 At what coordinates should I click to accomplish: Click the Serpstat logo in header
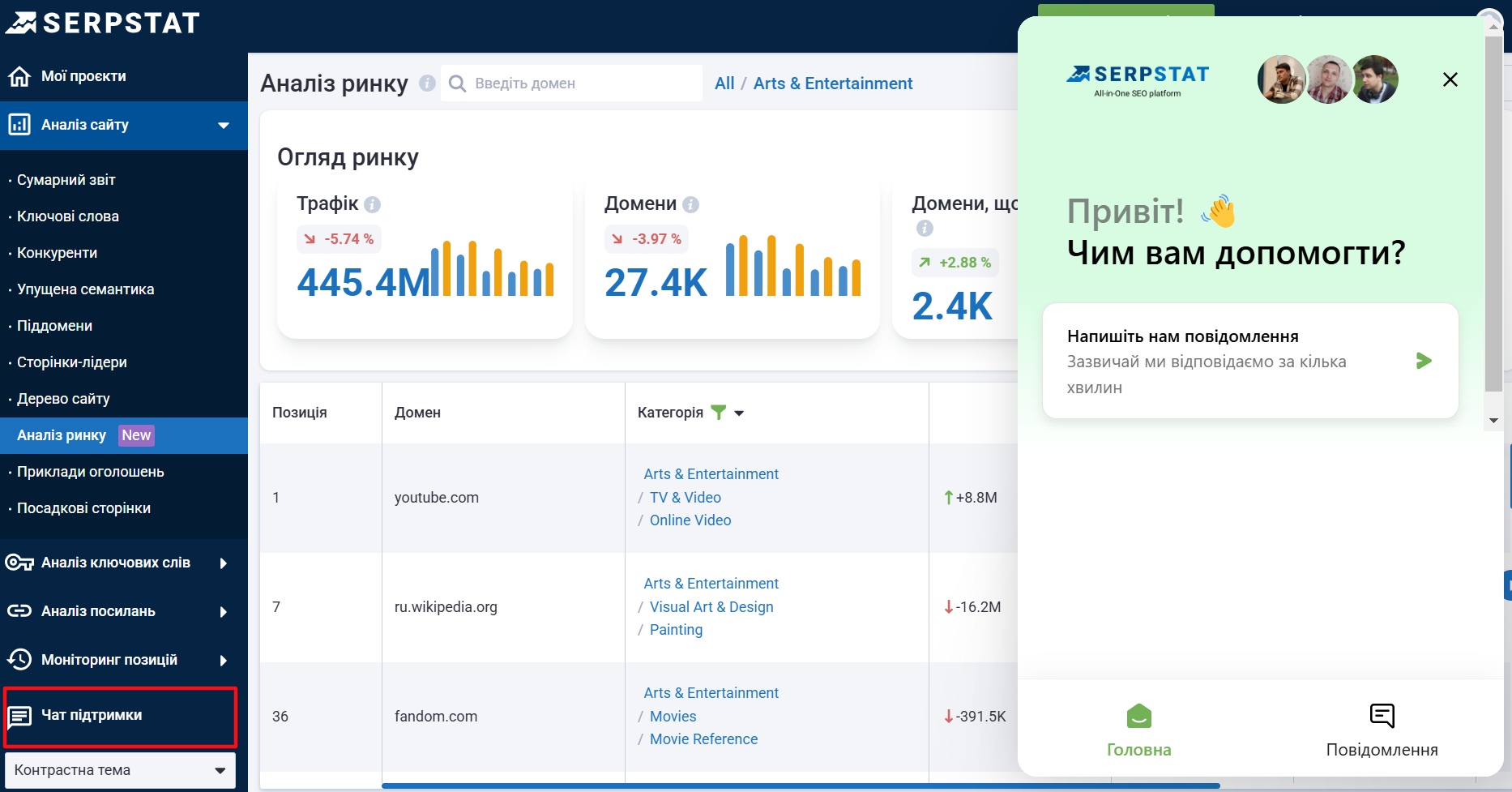(102, 23)
